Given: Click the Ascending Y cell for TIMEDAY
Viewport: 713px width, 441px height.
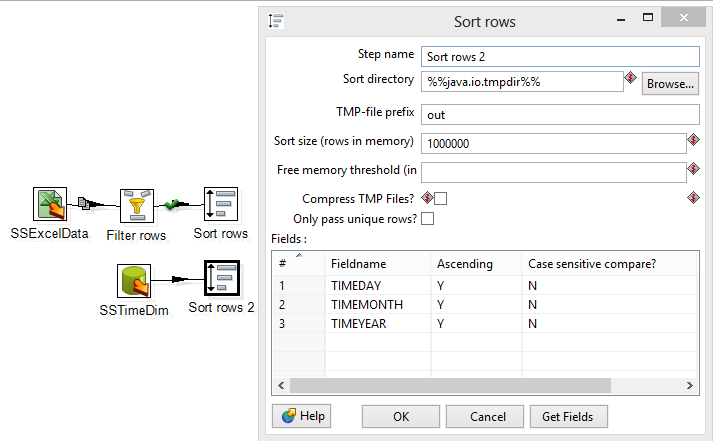Looking at the screenshot, I should 476,286.
